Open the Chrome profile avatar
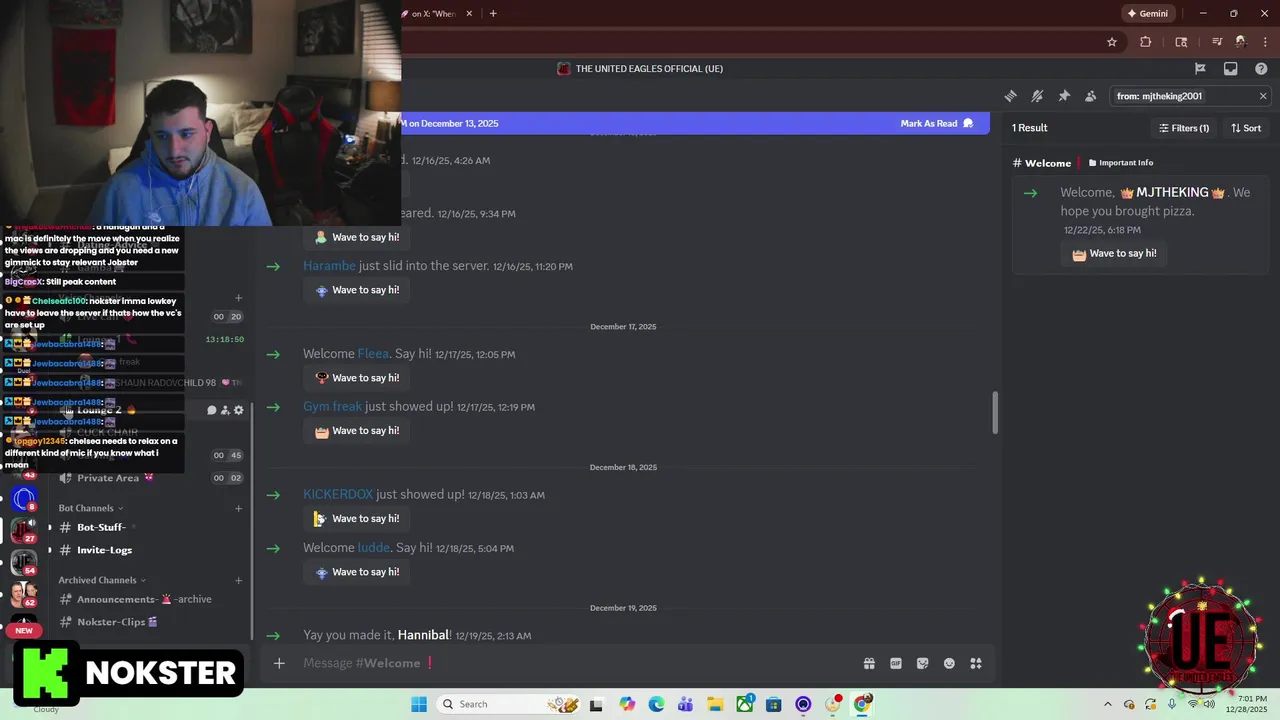 [x=1241, y=42]
